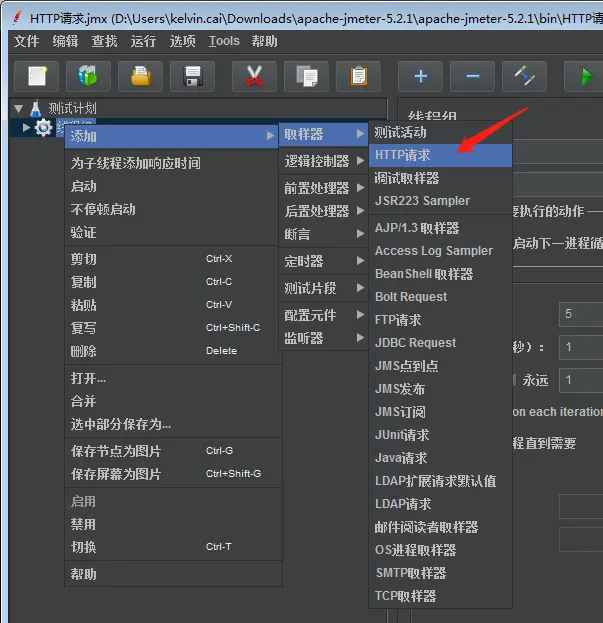Click the thread count field showing 5
This screenshot has height=623, width=603.
[x=581, y=314]
